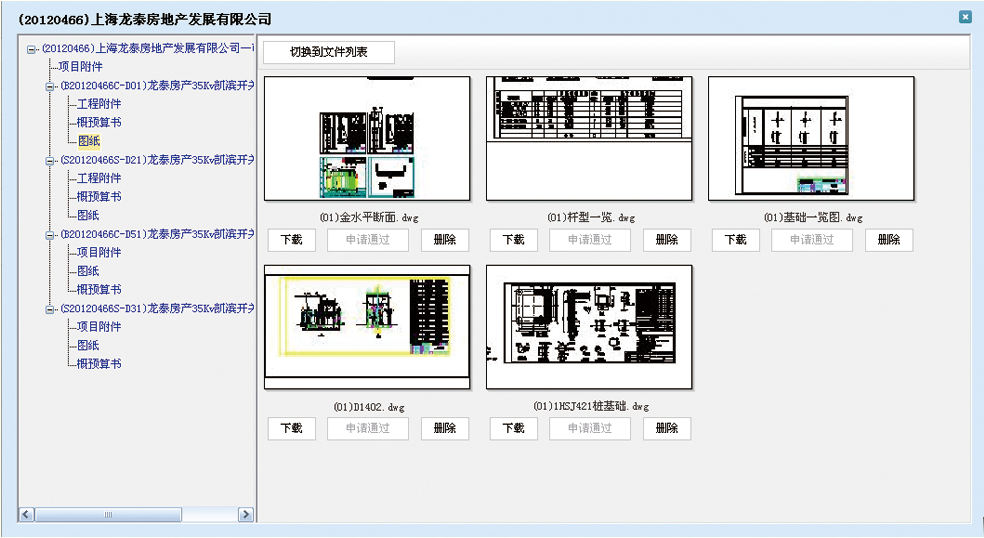Collapse the root node (20120466) in tree
Screen dimensions: 984x538
32,48
